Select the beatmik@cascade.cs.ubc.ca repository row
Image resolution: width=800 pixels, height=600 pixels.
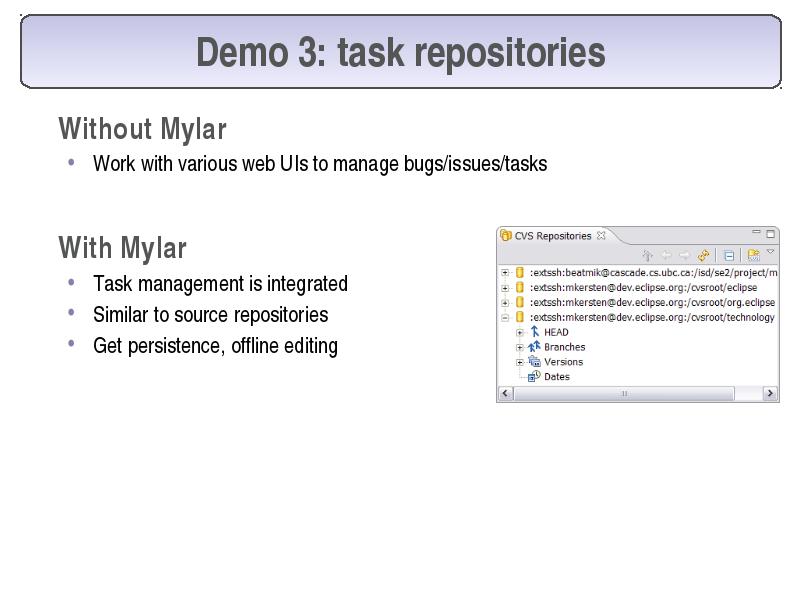(653, 272)
